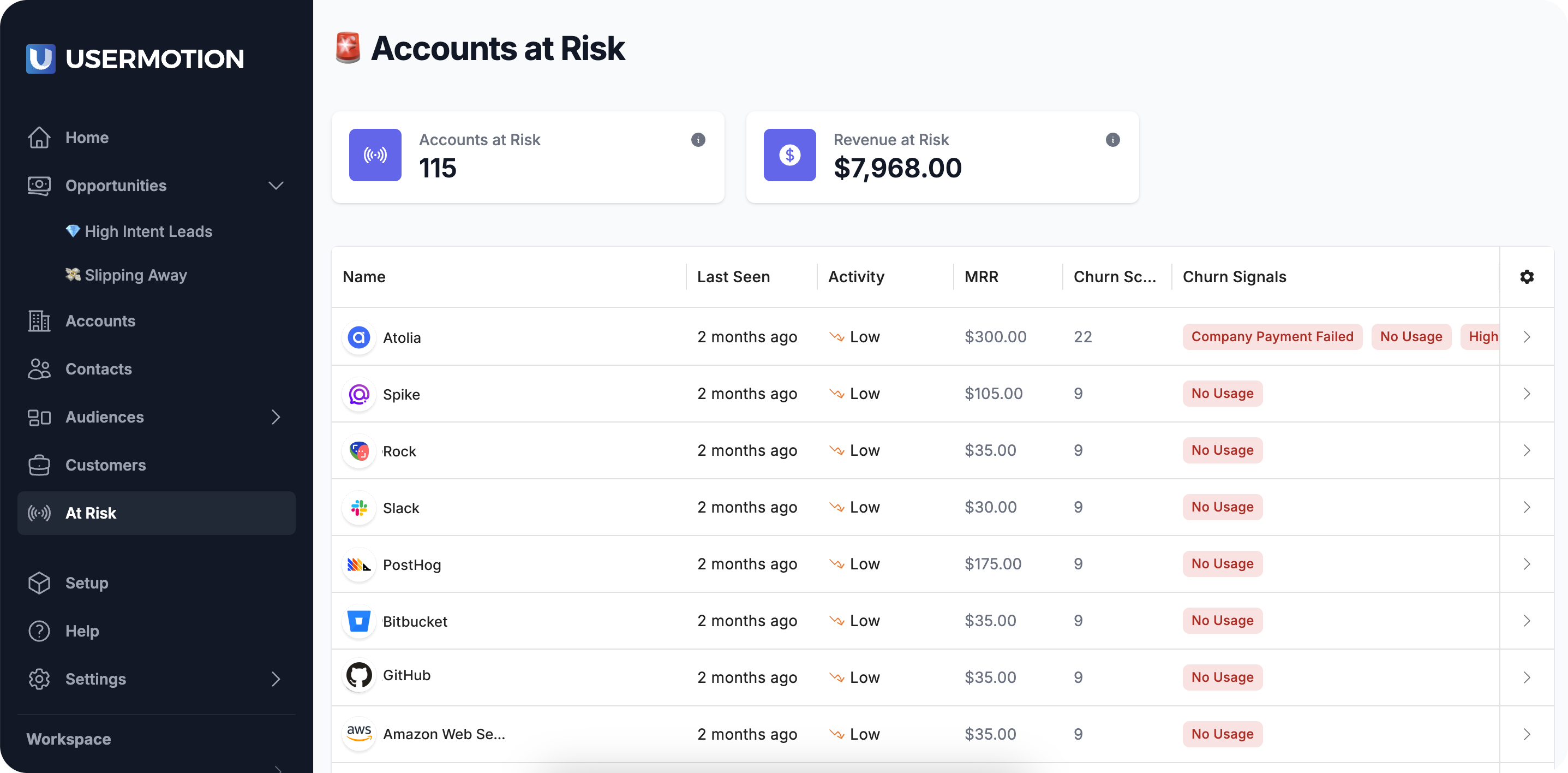This screenshot has height=773, width=1568.
Task: Go to Slipping Away page
Action: point(135,275)
